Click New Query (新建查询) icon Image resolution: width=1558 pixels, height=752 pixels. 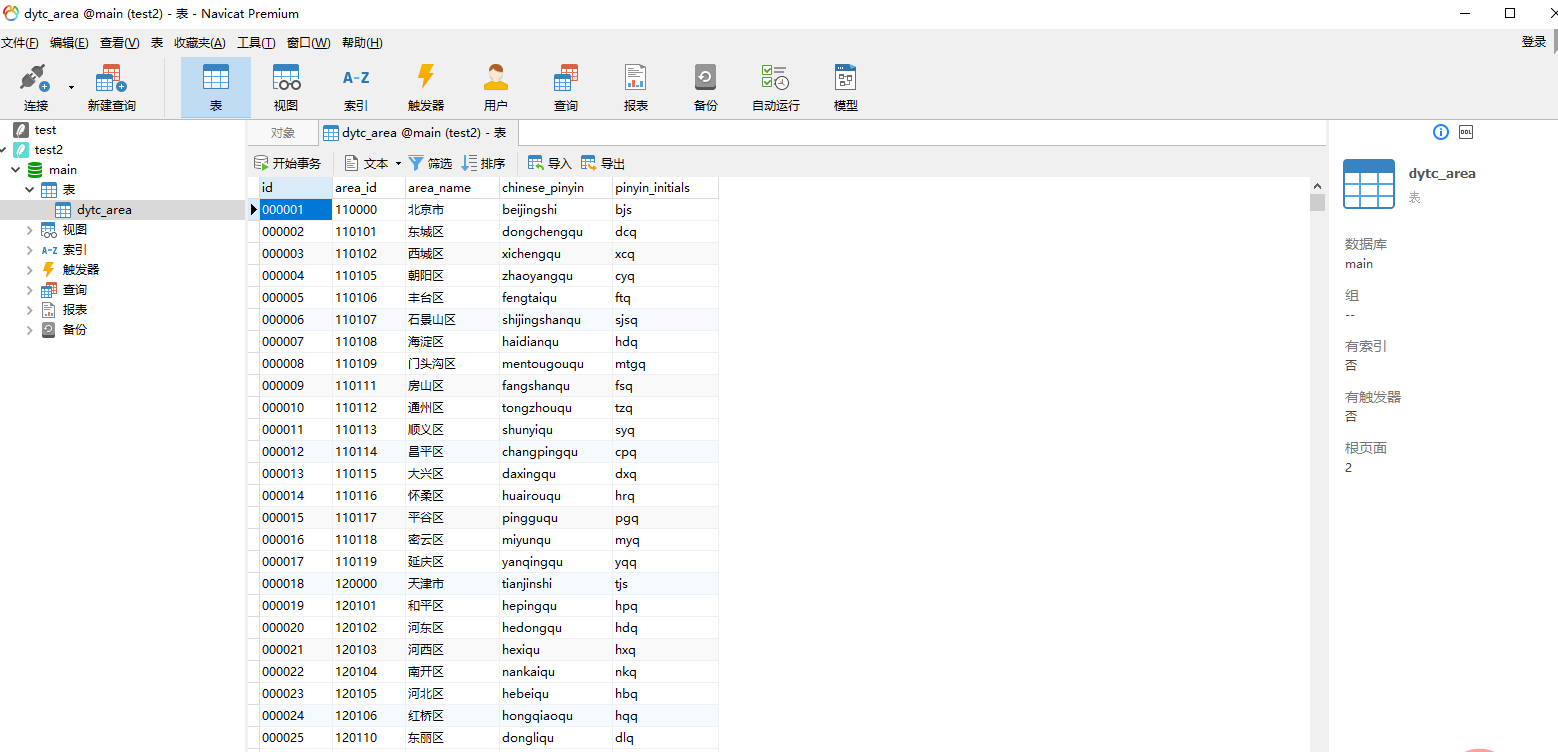point(111,88)
